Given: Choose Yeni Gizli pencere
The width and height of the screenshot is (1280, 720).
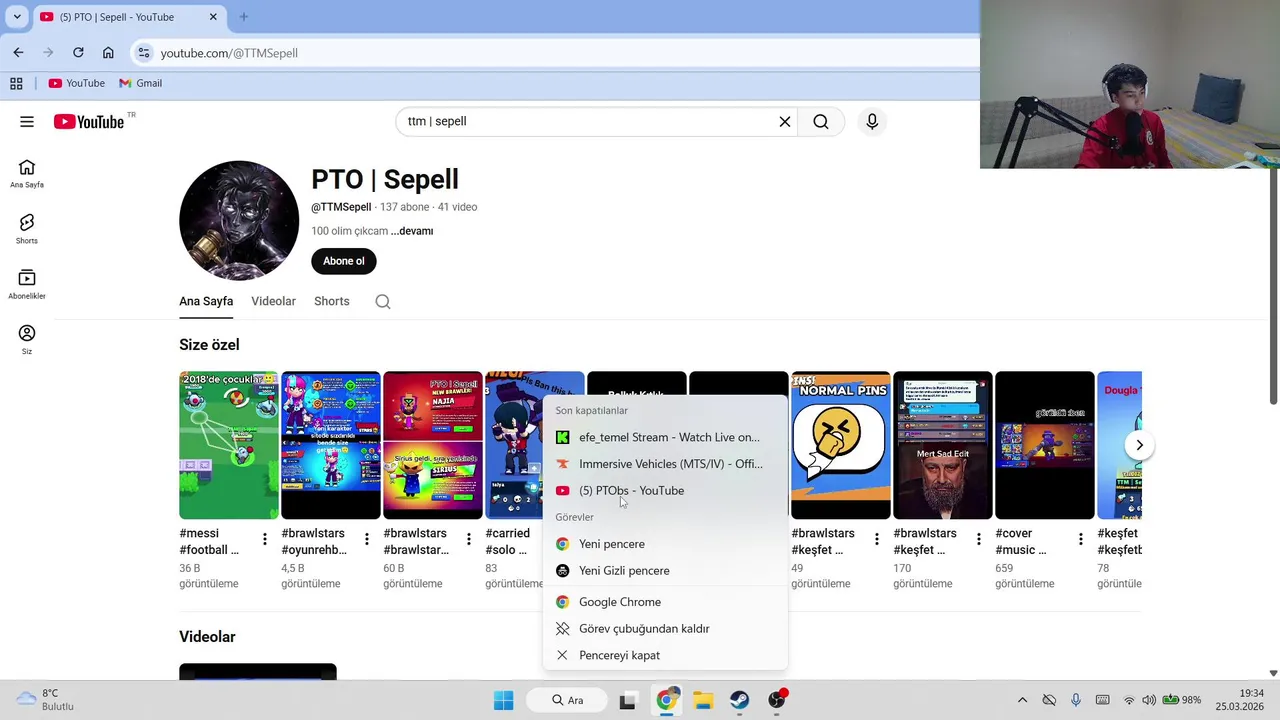Looking at the screenshot, I should pos(665,571).
